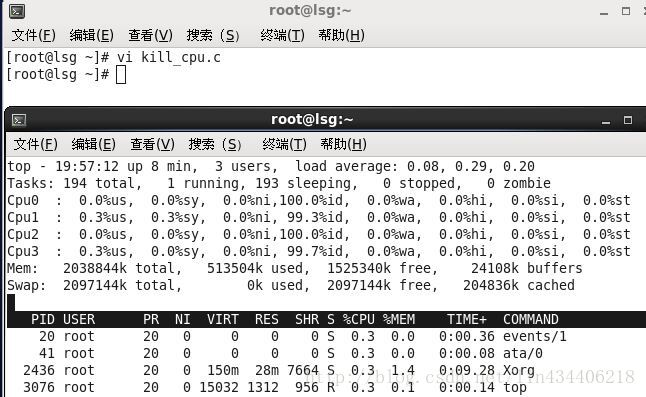Click the Cpu3 usage row
Screen dimensions: 646x397
click(x=318, y=251)
